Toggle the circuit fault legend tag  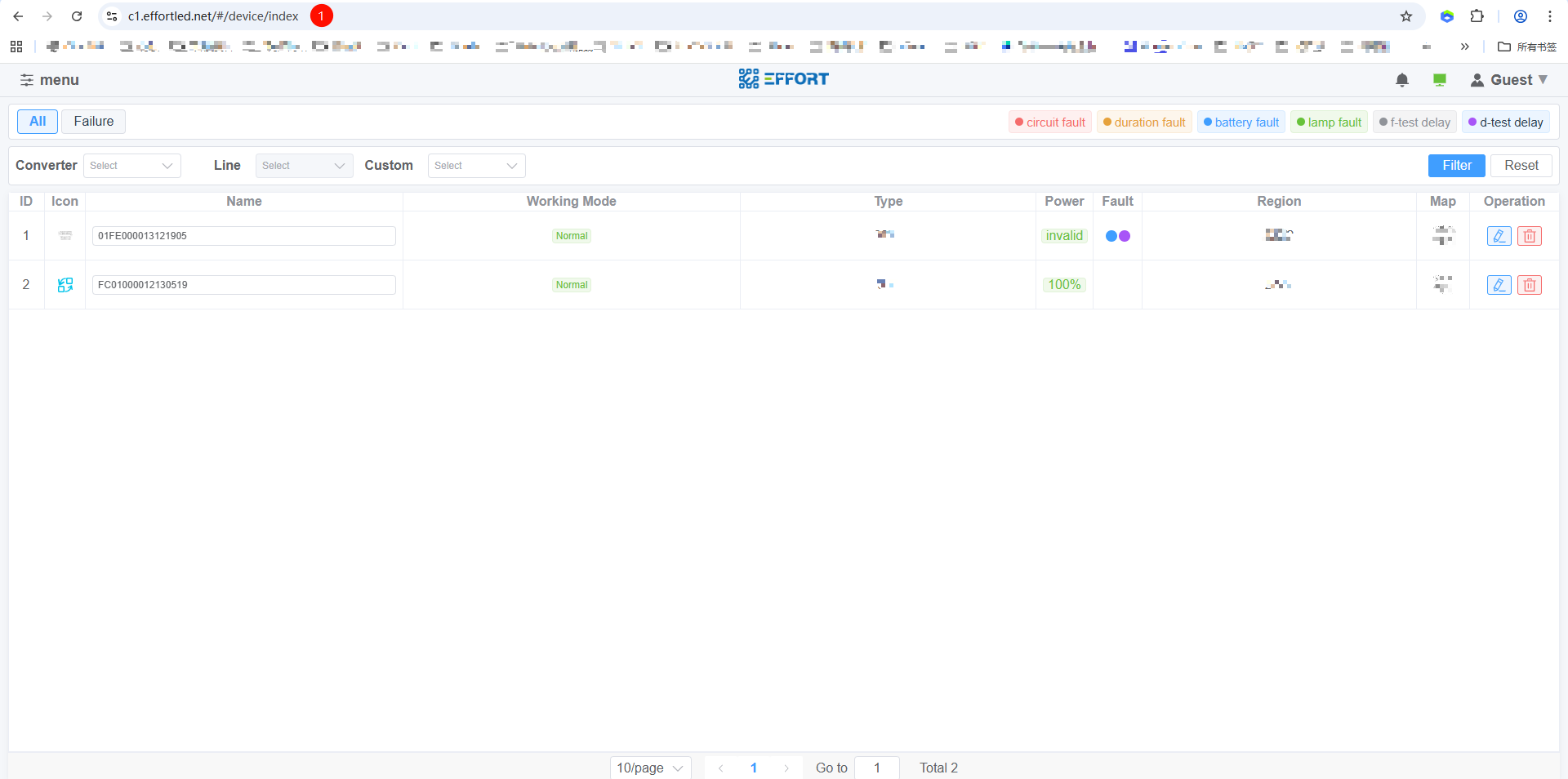[1050, 122]
